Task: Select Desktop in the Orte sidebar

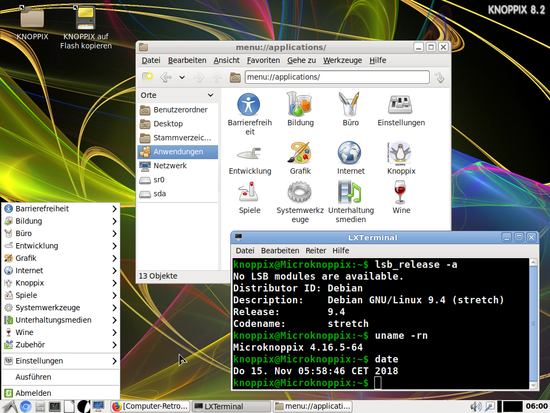Action: 177,124
